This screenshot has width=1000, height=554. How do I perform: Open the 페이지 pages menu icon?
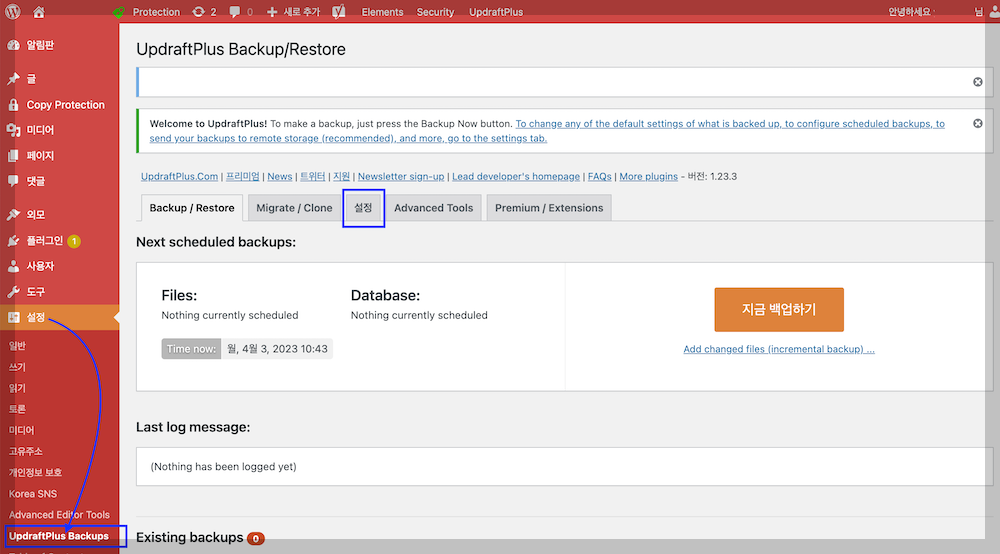point(13,156)
